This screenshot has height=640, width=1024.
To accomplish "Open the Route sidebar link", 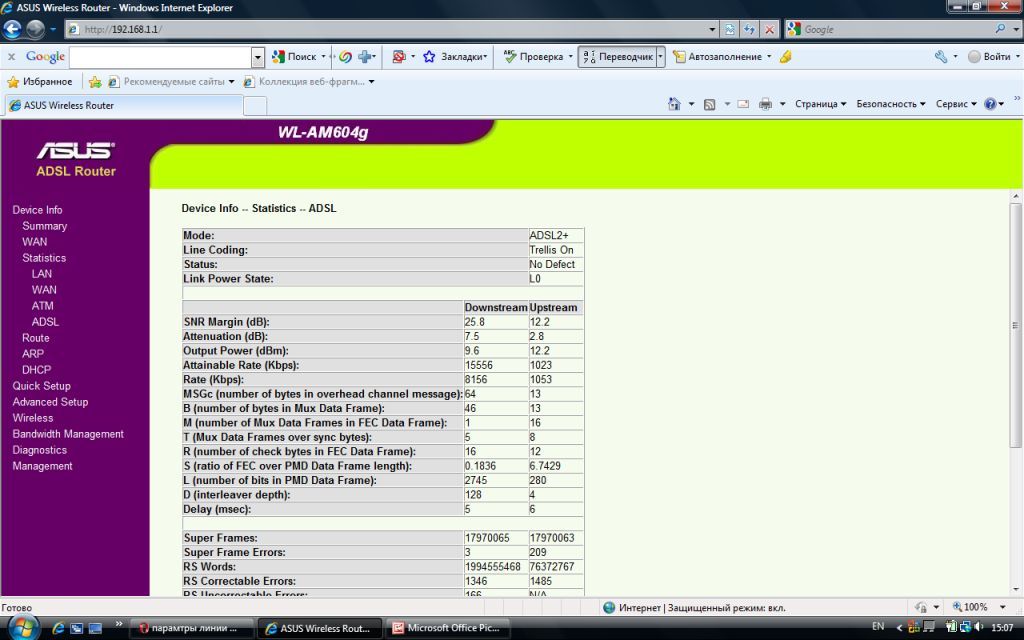I will [35, 338].
